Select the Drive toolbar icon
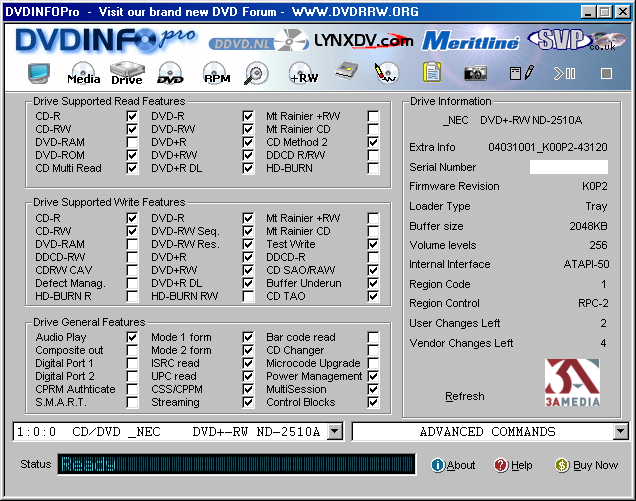636x501 pixels. click(x=127, y=73)
